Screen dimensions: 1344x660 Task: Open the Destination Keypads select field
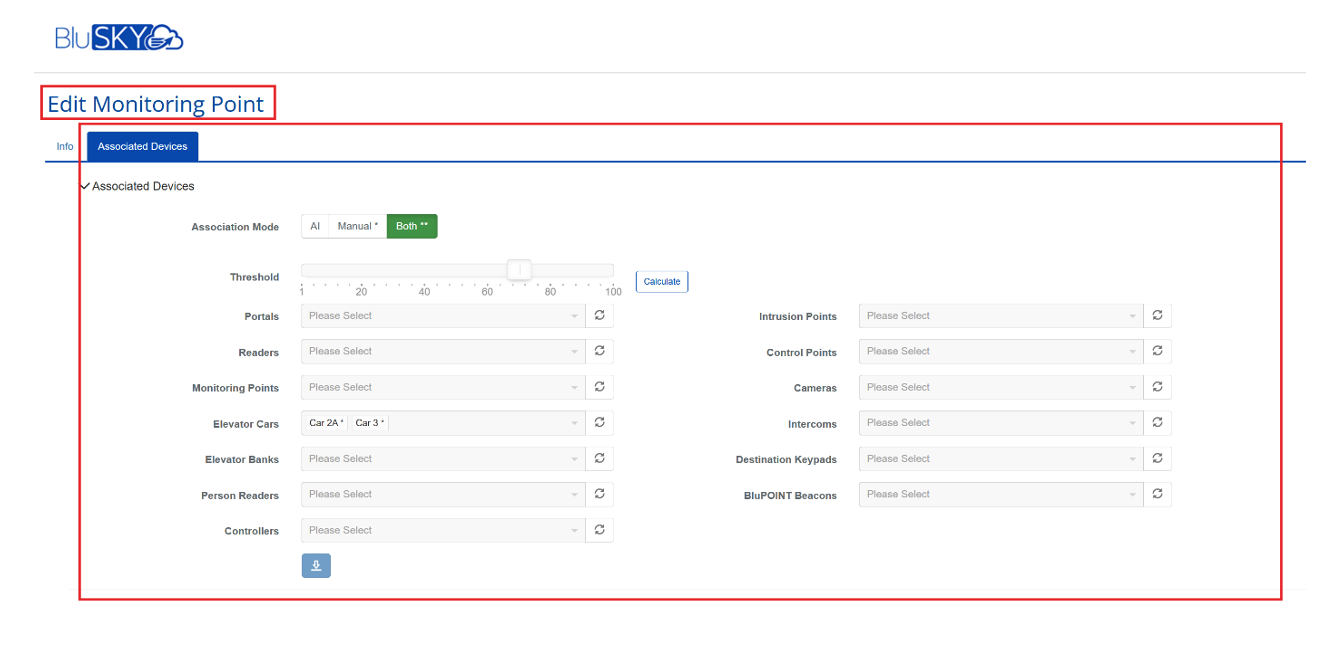tap(1000, 459)
